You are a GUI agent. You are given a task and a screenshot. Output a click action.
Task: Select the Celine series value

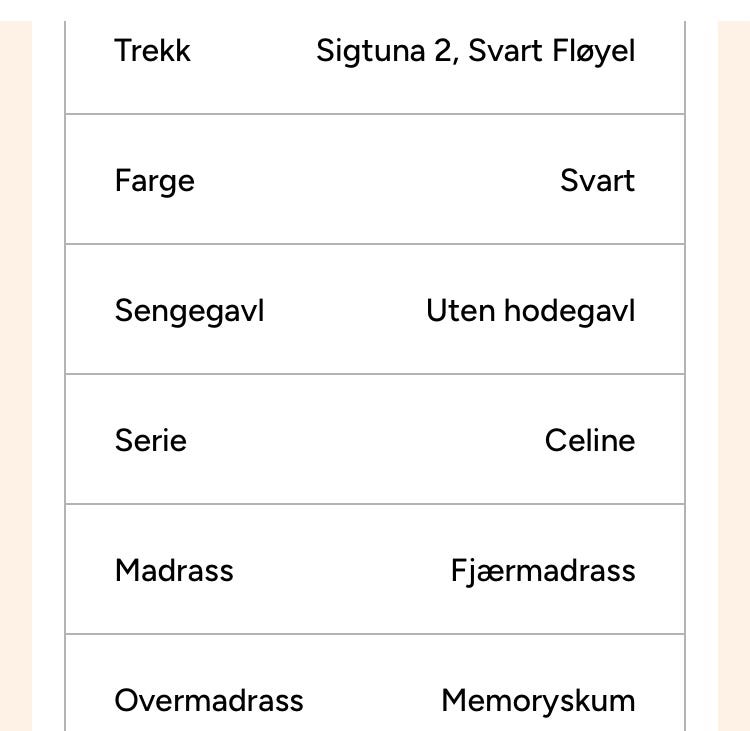tap(590, 441)
